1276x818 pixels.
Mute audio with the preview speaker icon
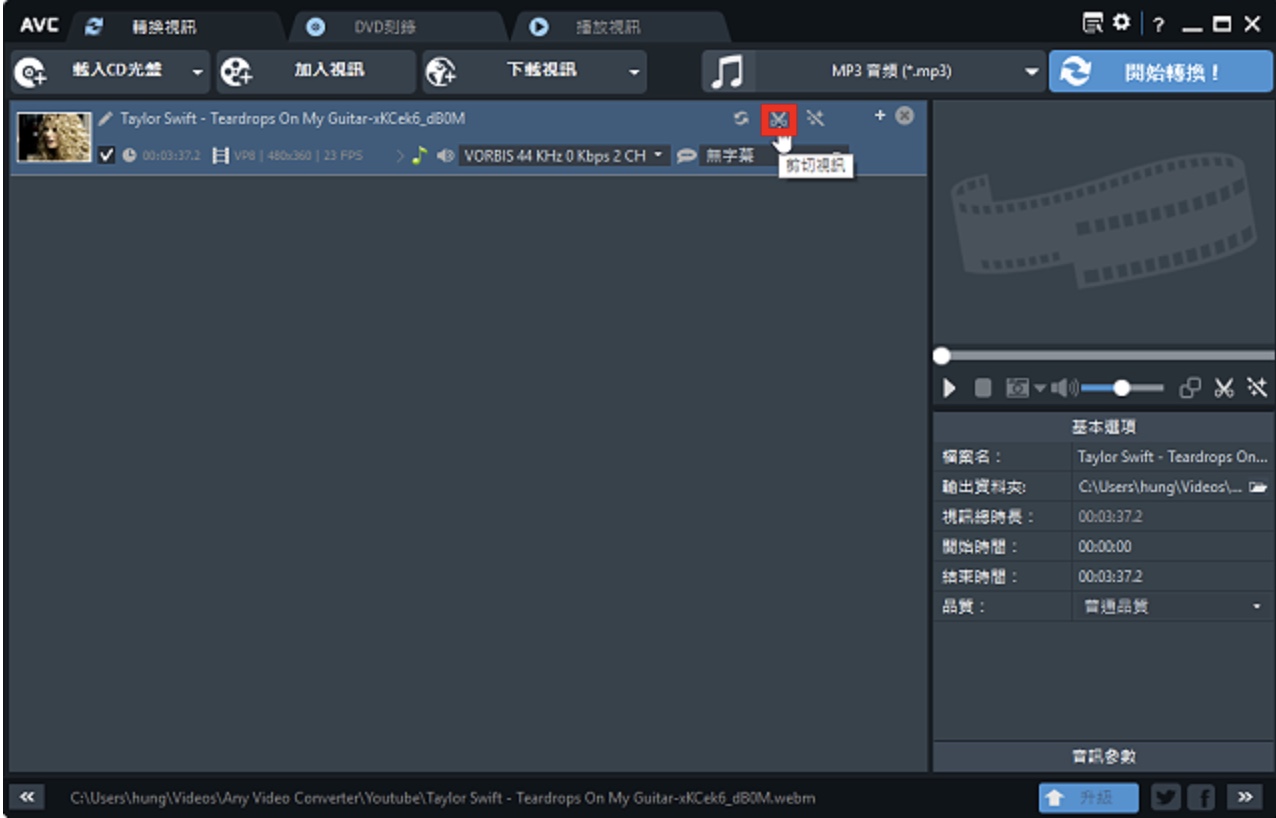point(1064,388)
